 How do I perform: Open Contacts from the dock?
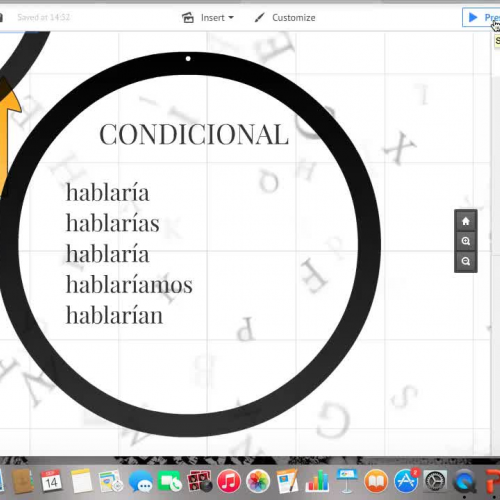pos(22,481)
